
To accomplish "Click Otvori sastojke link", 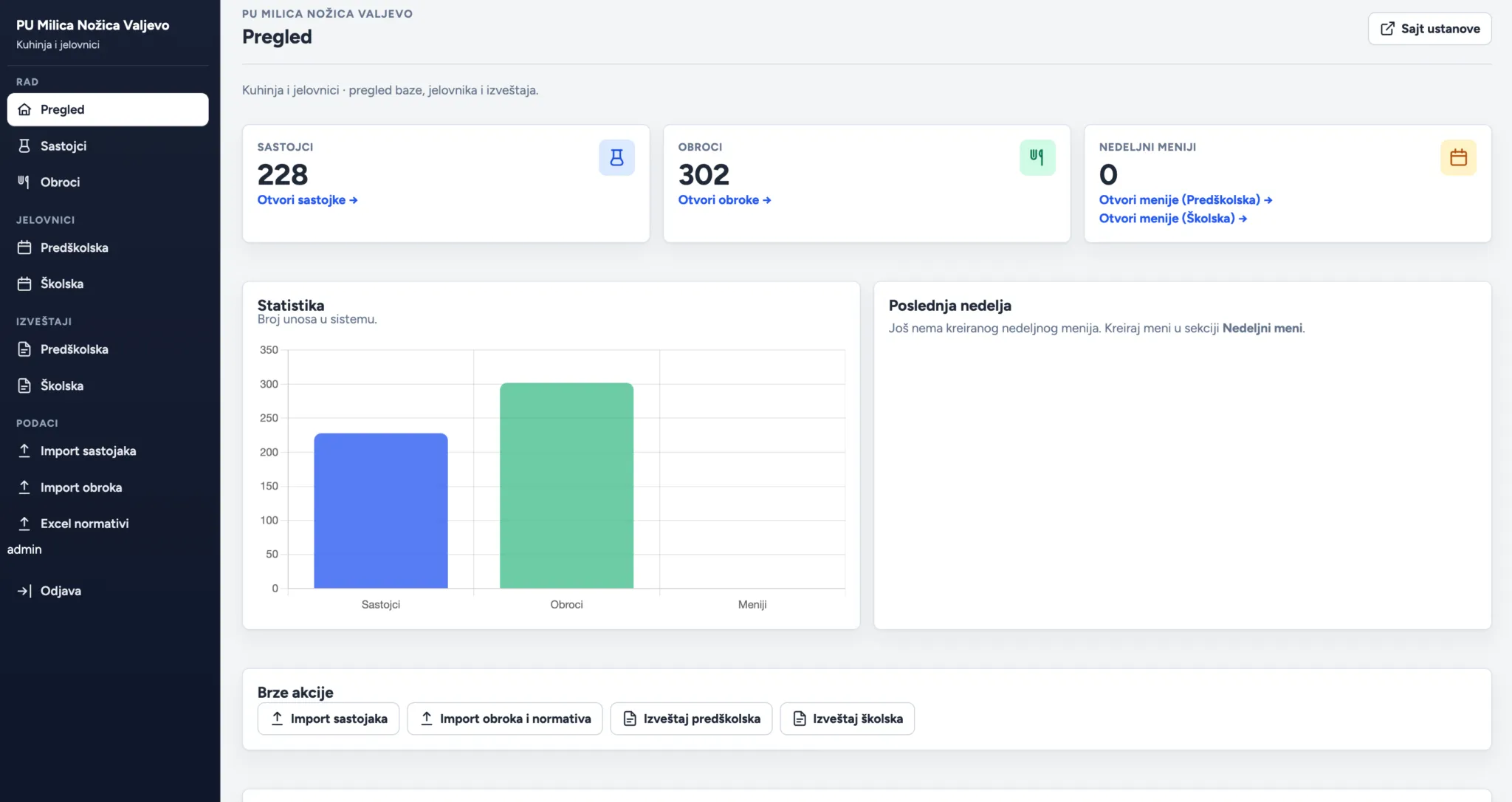I will pos(307,200).
